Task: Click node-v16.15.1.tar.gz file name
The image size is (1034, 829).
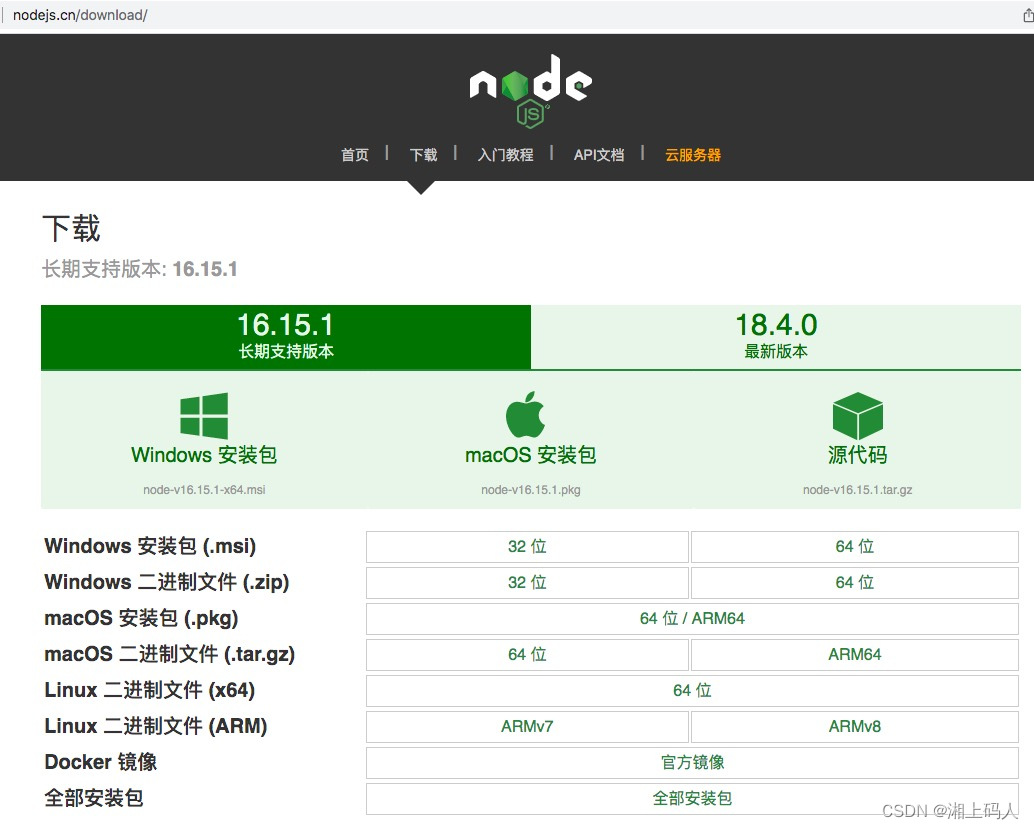Action: (857, 490)
